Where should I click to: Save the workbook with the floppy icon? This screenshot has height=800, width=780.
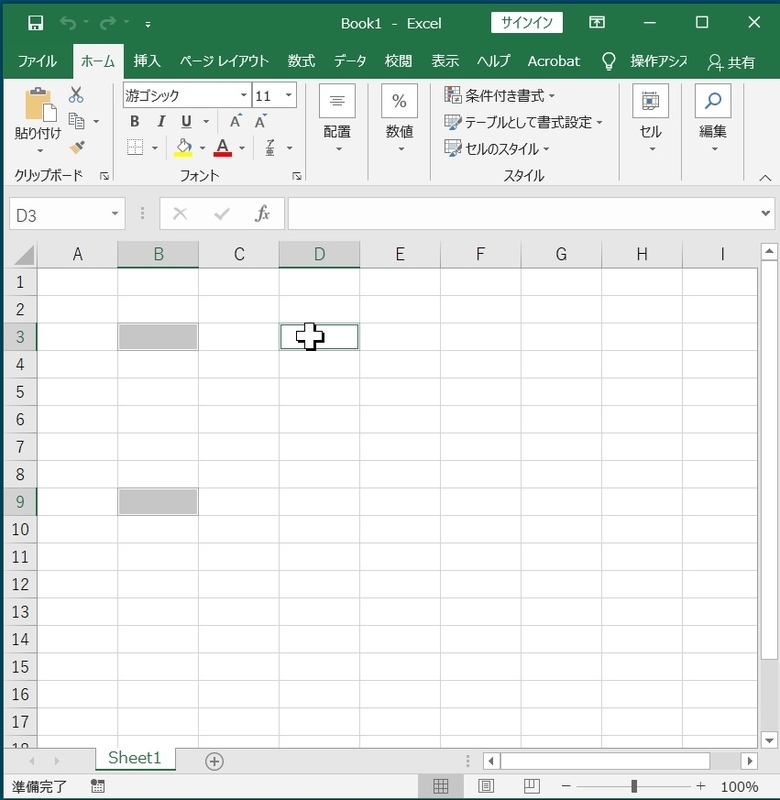(x=35, y=23)
